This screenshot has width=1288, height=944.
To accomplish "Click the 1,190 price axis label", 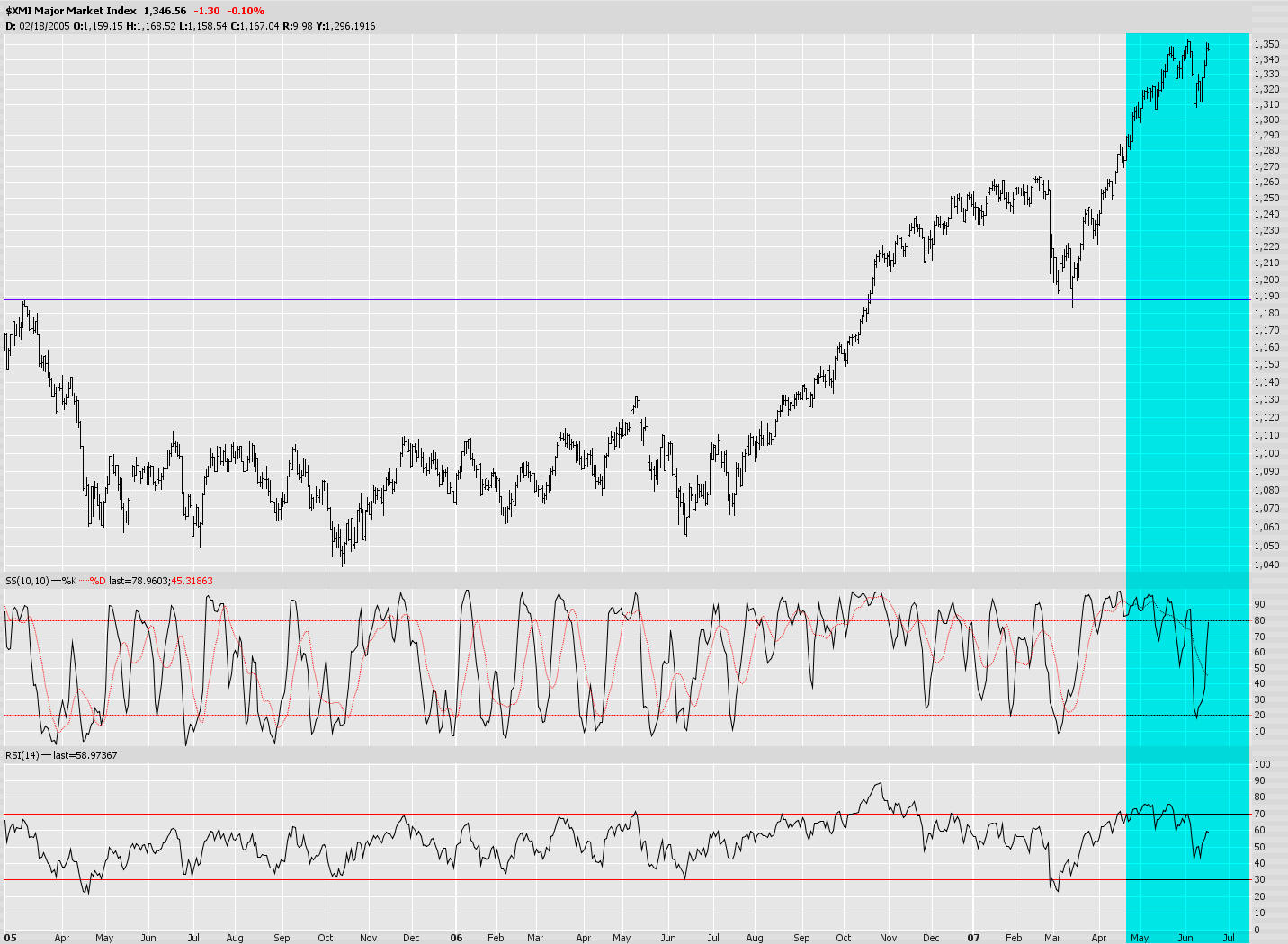I will pos(1266,296).
